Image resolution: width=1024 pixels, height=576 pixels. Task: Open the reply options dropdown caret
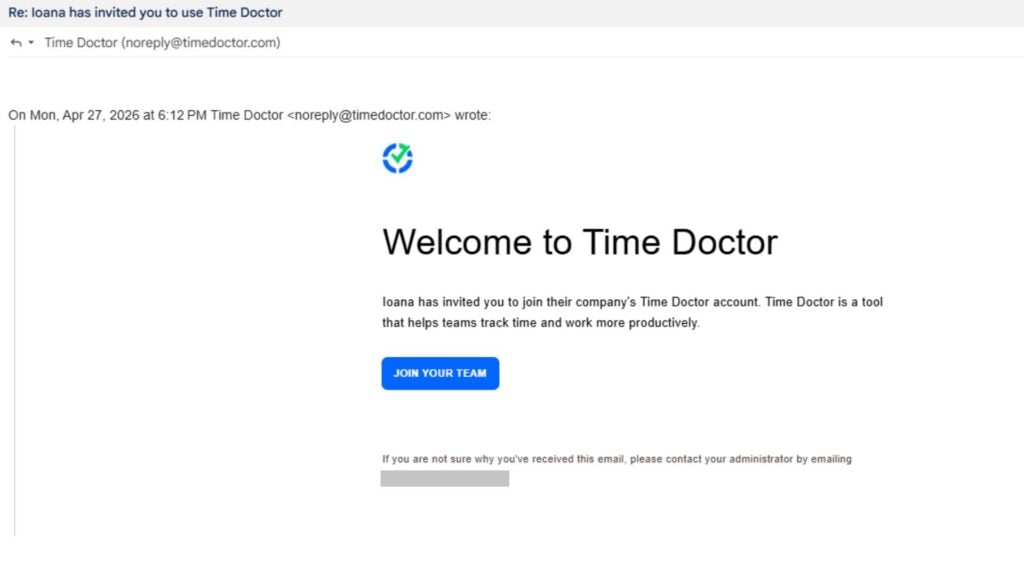31,43
